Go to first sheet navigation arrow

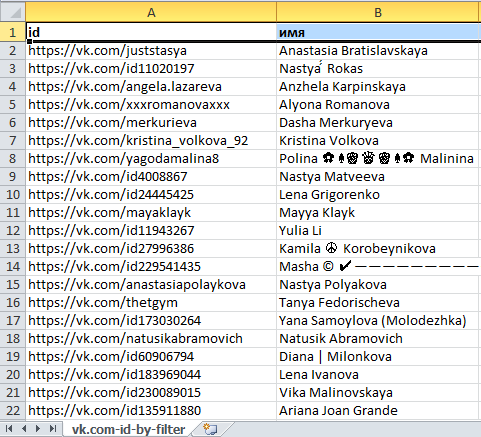9,428
